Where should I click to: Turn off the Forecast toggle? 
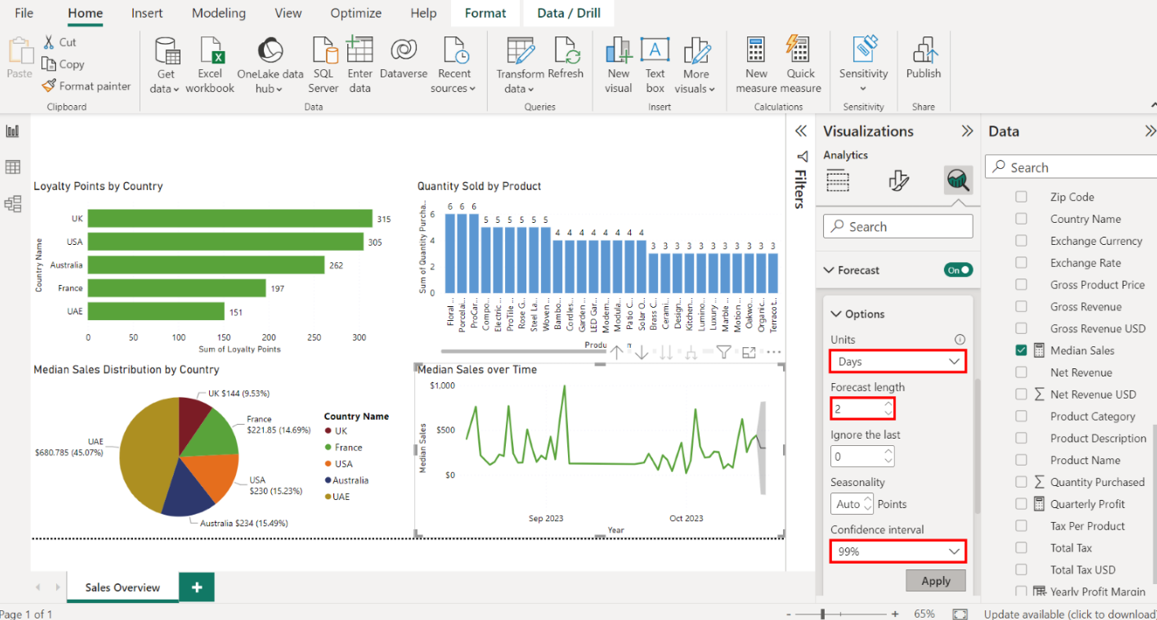[957, 270]
